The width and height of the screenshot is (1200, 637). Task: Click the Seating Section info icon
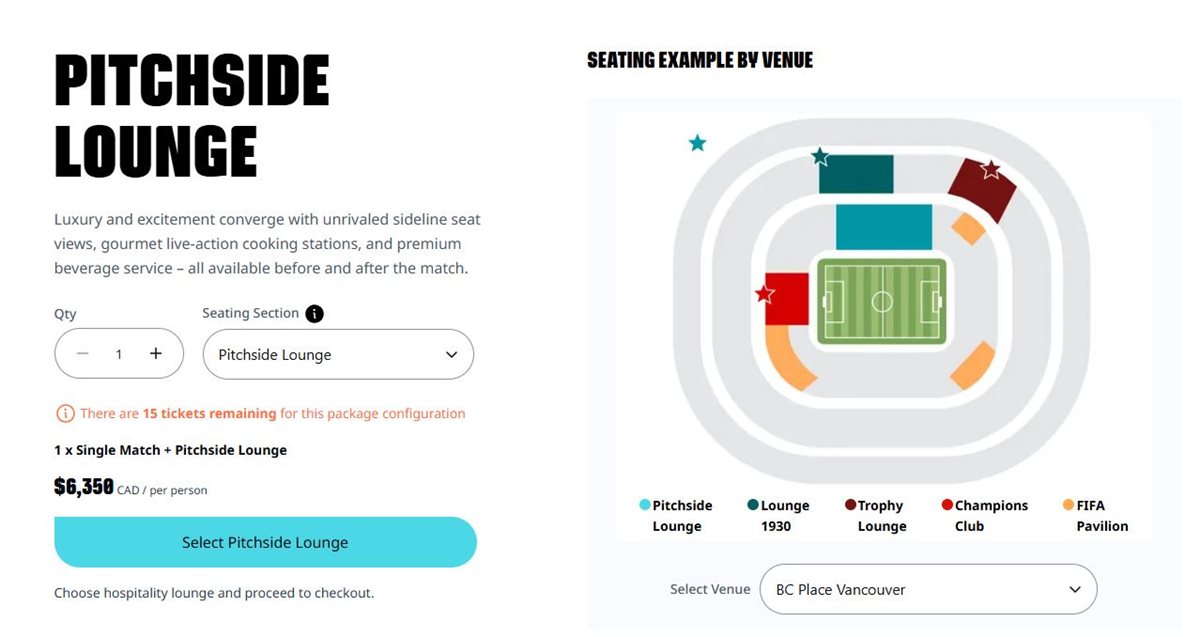click(314, 314)
